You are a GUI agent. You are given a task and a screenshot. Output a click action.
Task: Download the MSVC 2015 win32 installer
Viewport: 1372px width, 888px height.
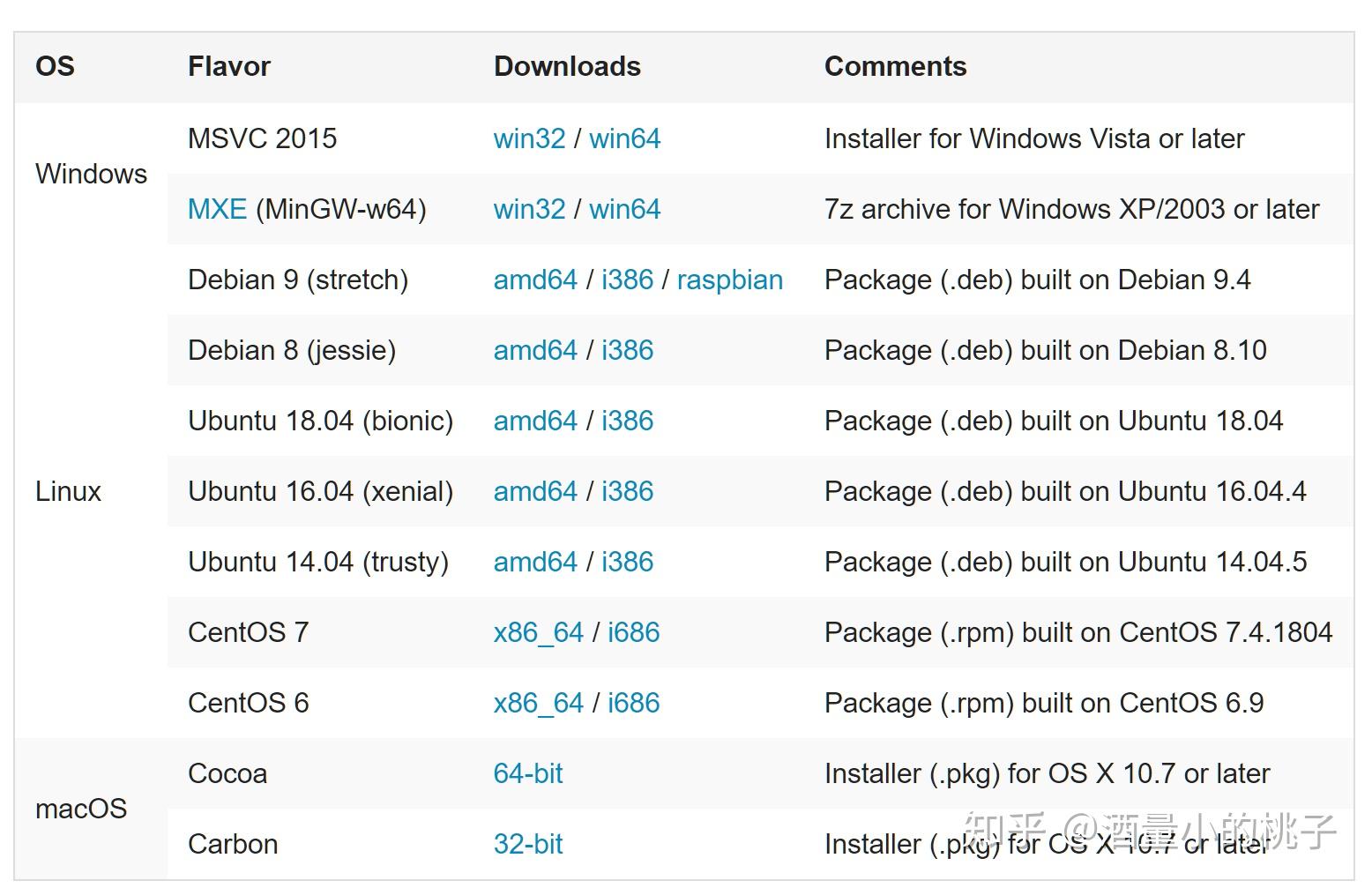[x=529, y=138]
